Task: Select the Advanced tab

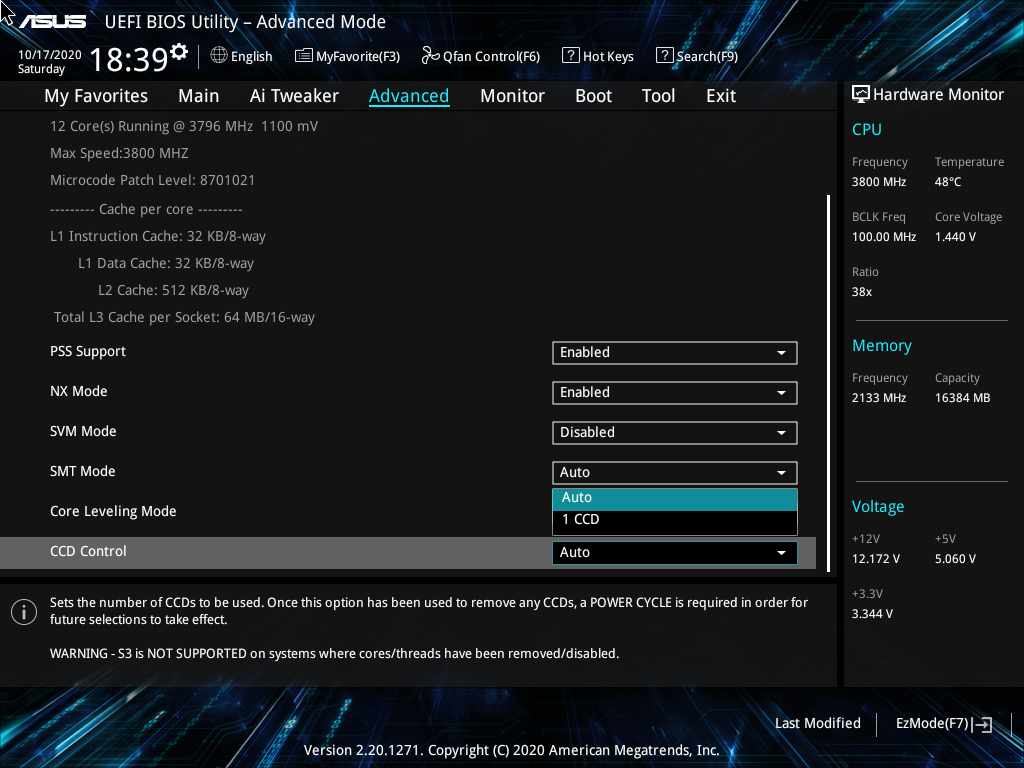Action: (409, 96)
